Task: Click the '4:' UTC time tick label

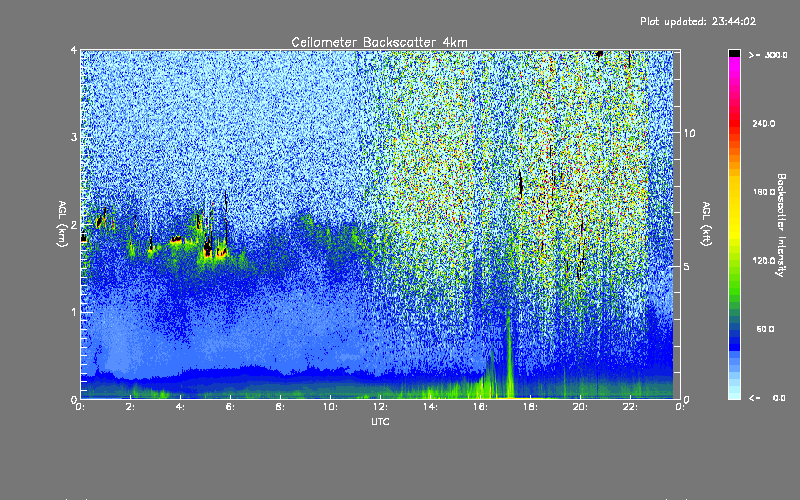Action: [181, 407]
